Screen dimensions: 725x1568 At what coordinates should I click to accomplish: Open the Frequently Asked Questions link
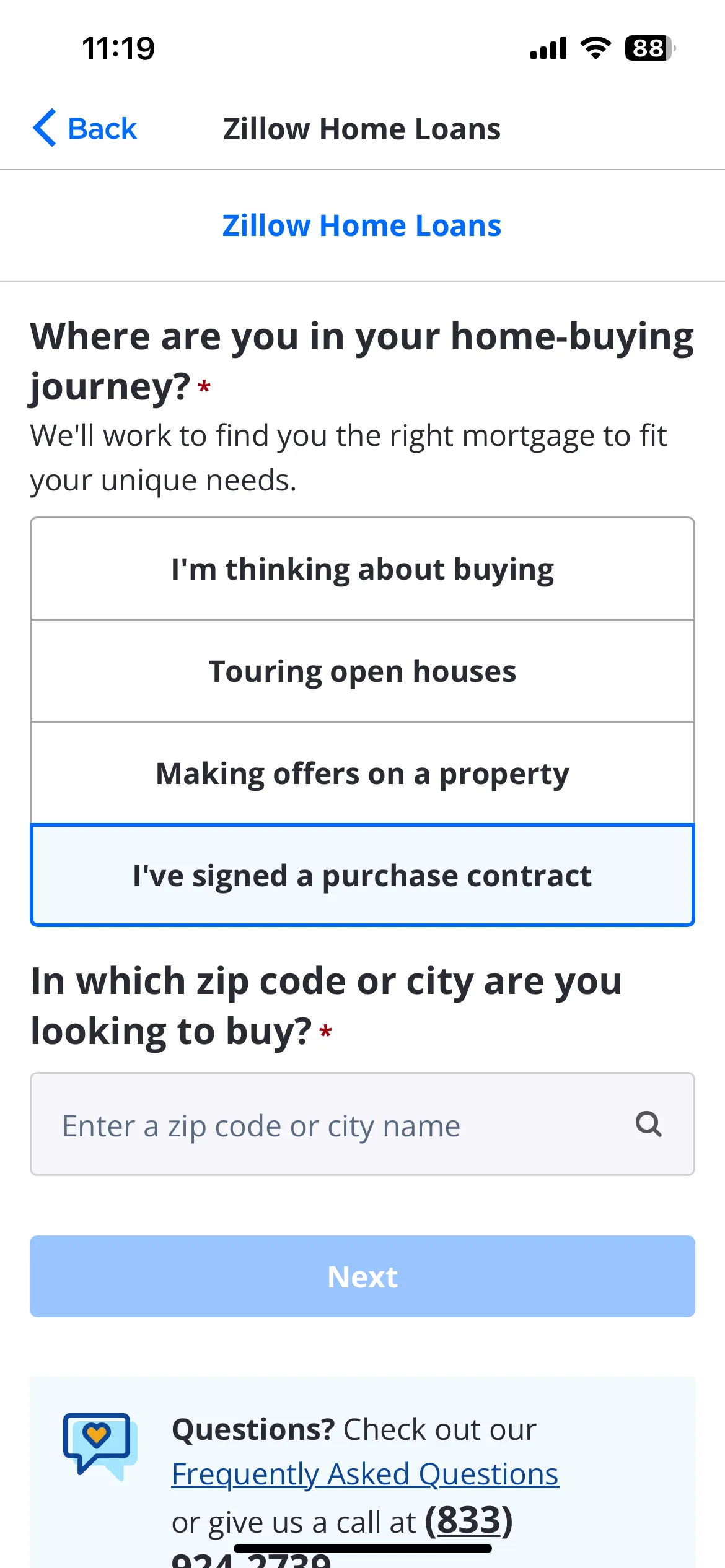(x=365, y=1474)
